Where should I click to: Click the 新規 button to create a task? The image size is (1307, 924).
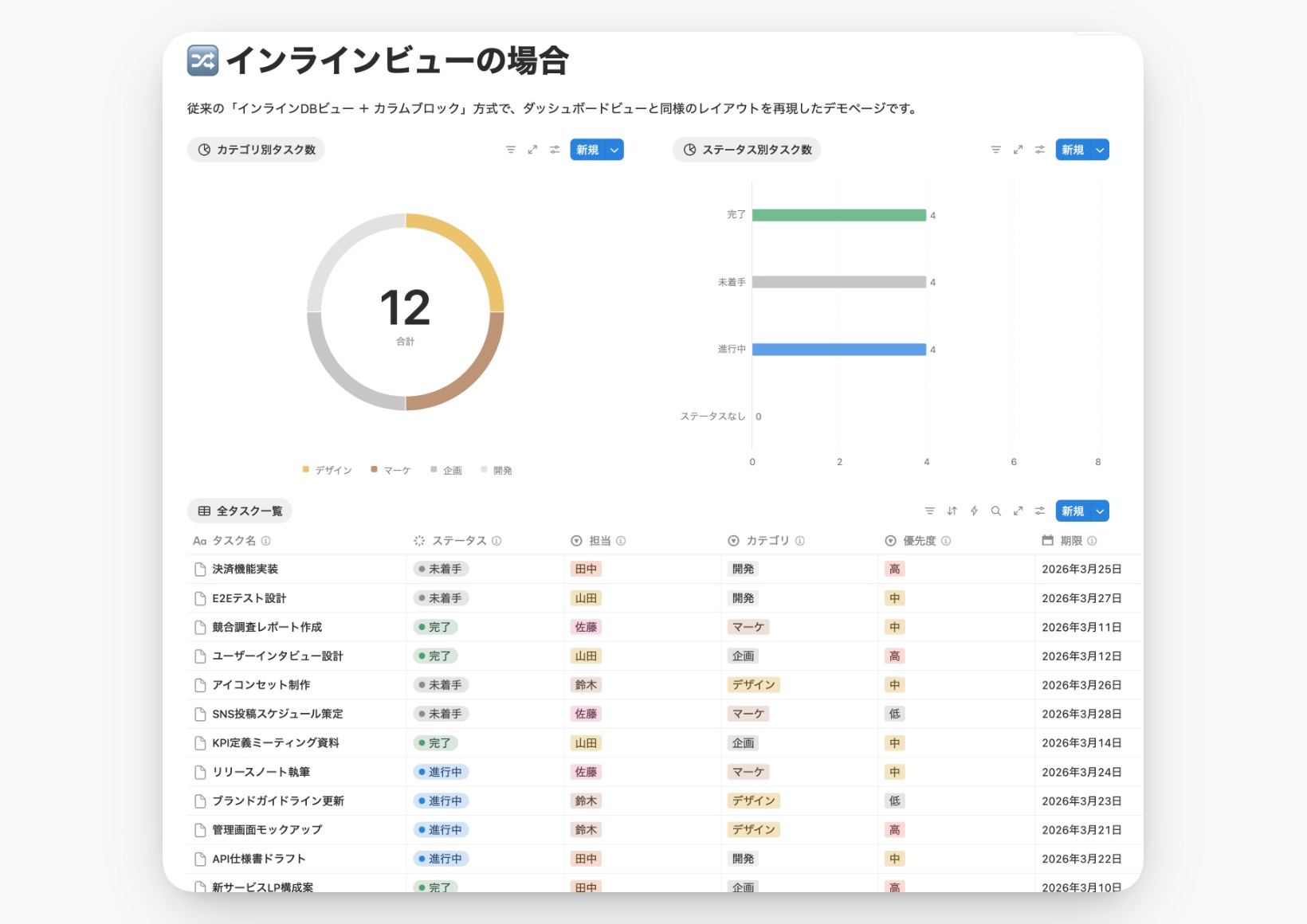(1071, 511)
